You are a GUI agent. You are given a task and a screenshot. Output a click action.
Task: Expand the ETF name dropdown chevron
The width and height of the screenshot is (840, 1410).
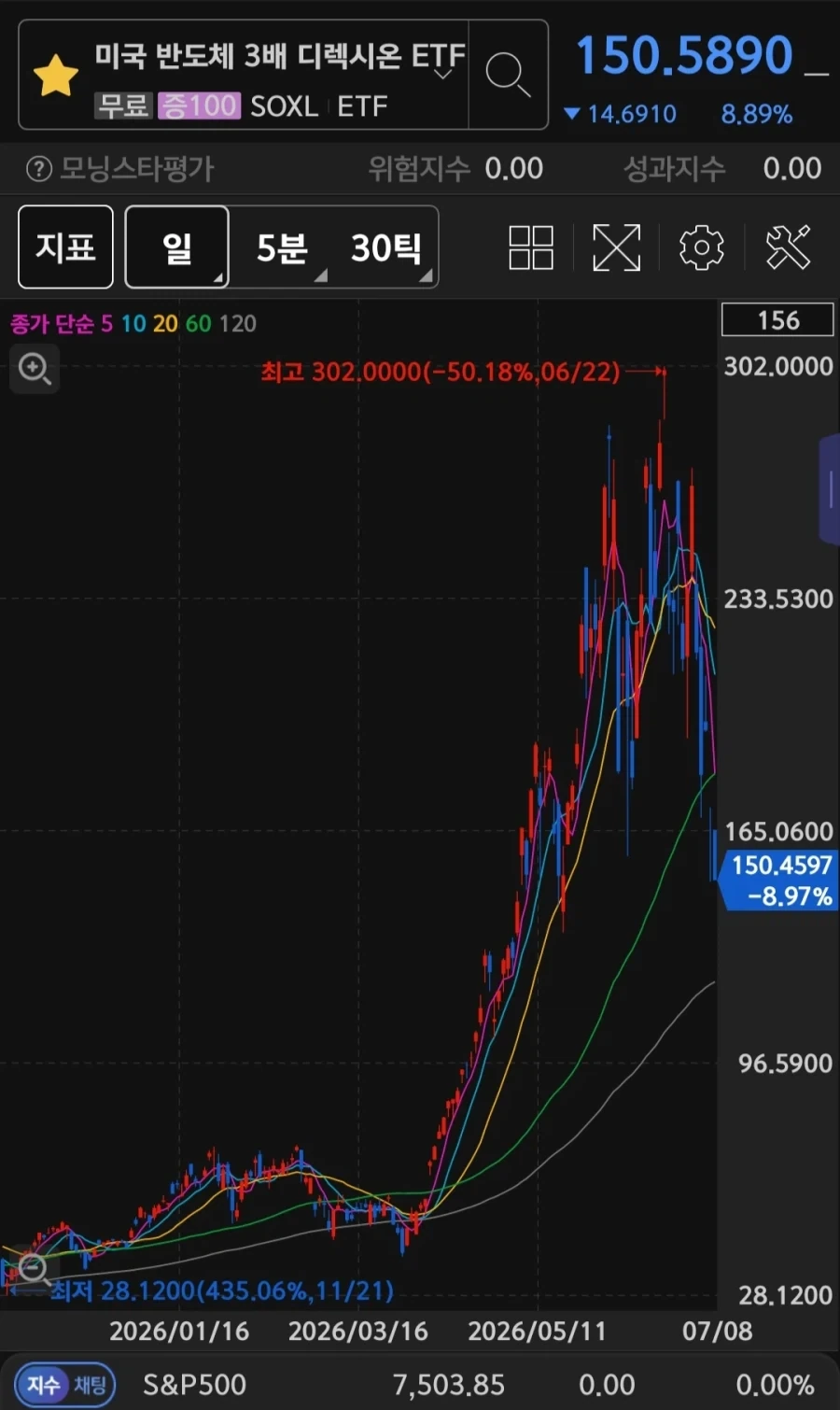tap(444, 73)
